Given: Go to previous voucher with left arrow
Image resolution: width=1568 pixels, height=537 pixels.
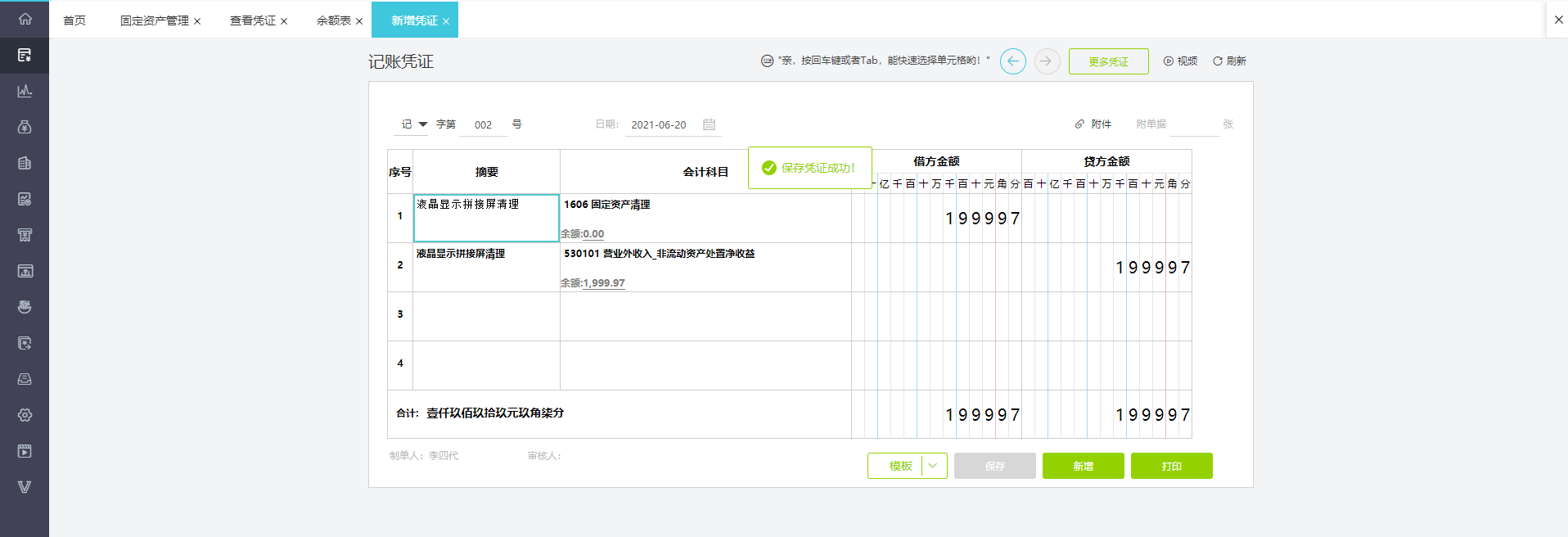Looking at the screenshot, I should coord(1012,61).
